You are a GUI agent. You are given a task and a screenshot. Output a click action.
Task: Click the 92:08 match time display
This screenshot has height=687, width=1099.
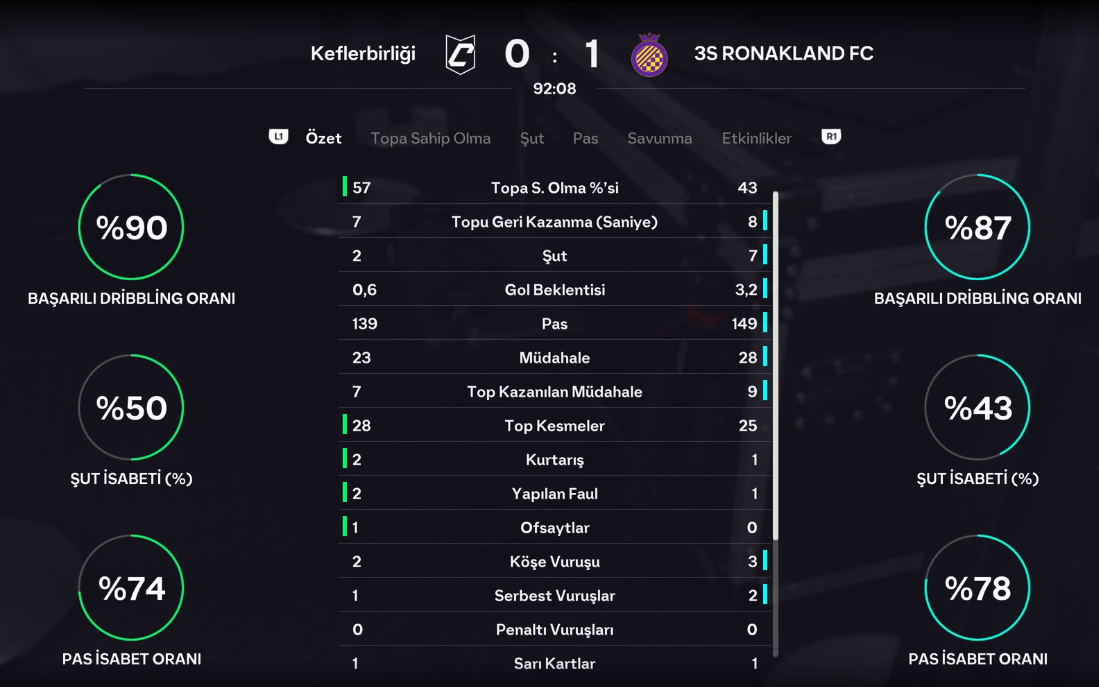click(554, 88)
